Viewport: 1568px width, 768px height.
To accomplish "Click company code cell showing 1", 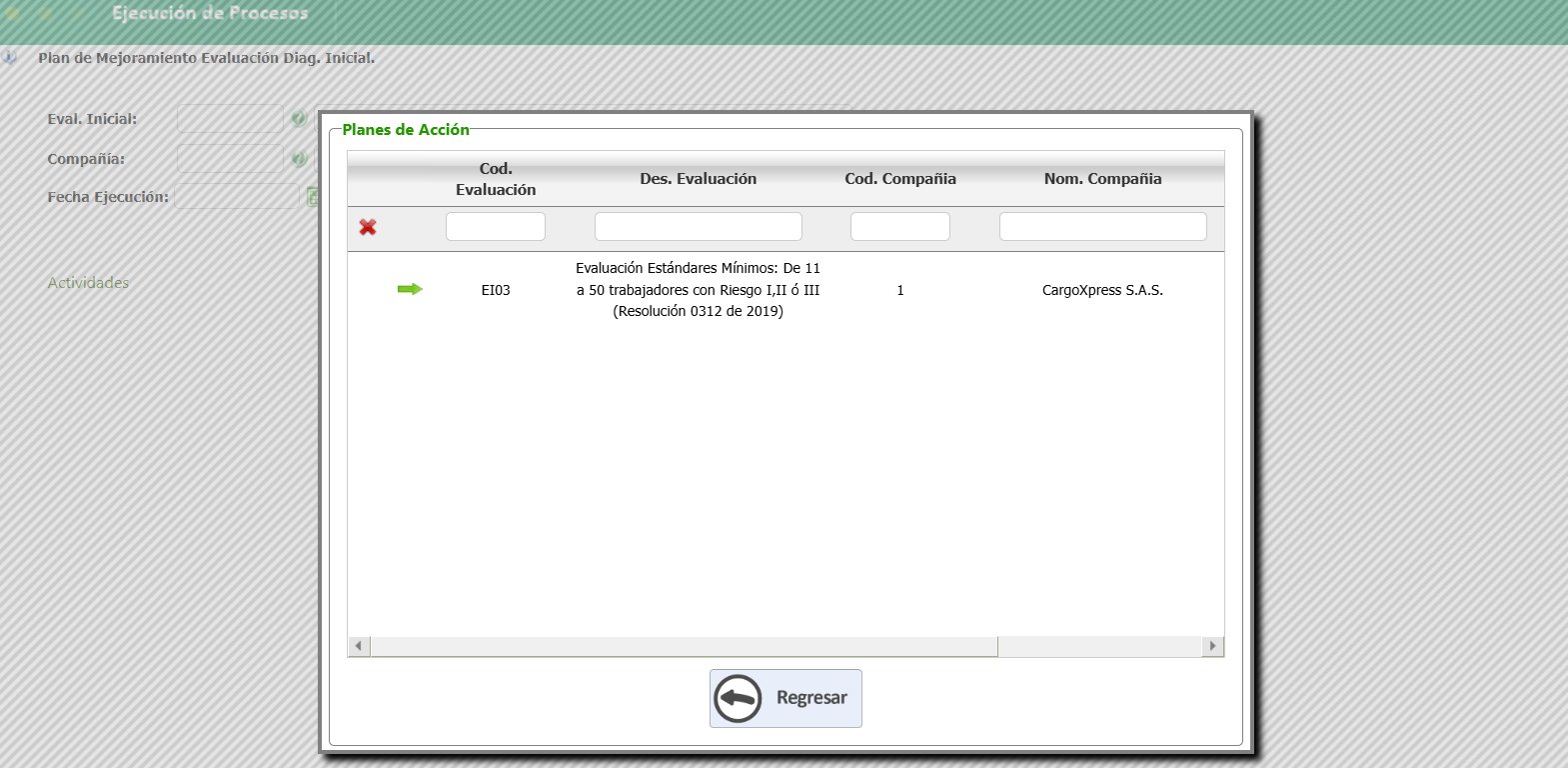I will tap(900, 290).
